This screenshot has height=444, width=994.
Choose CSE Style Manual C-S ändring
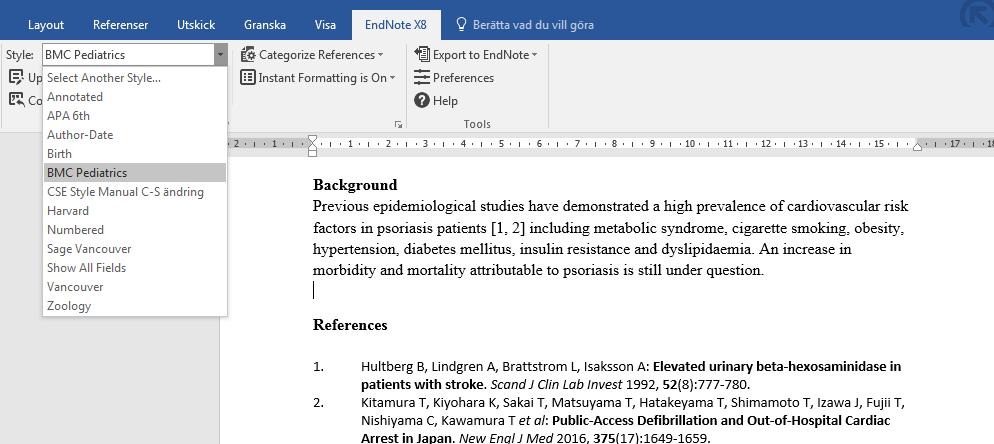tap(135, 192)
